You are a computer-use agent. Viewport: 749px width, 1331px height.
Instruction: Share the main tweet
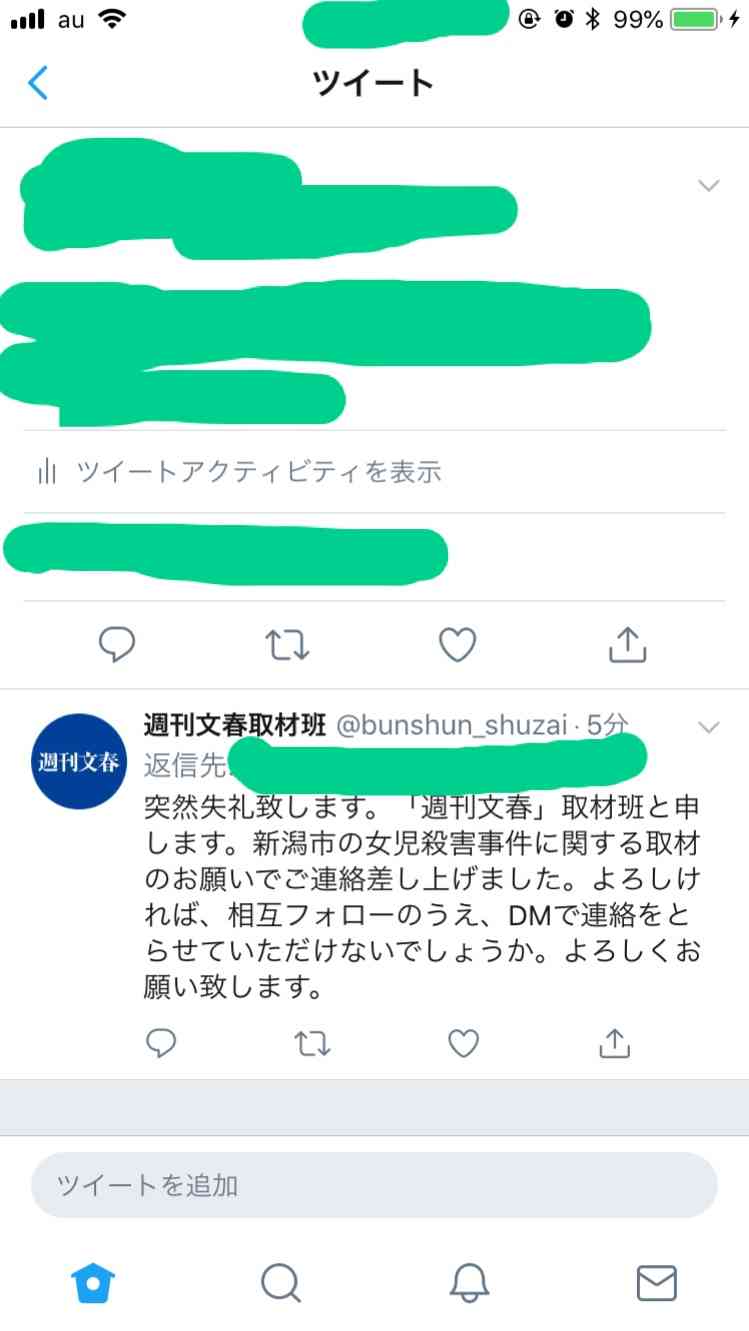tap(628, 645)
